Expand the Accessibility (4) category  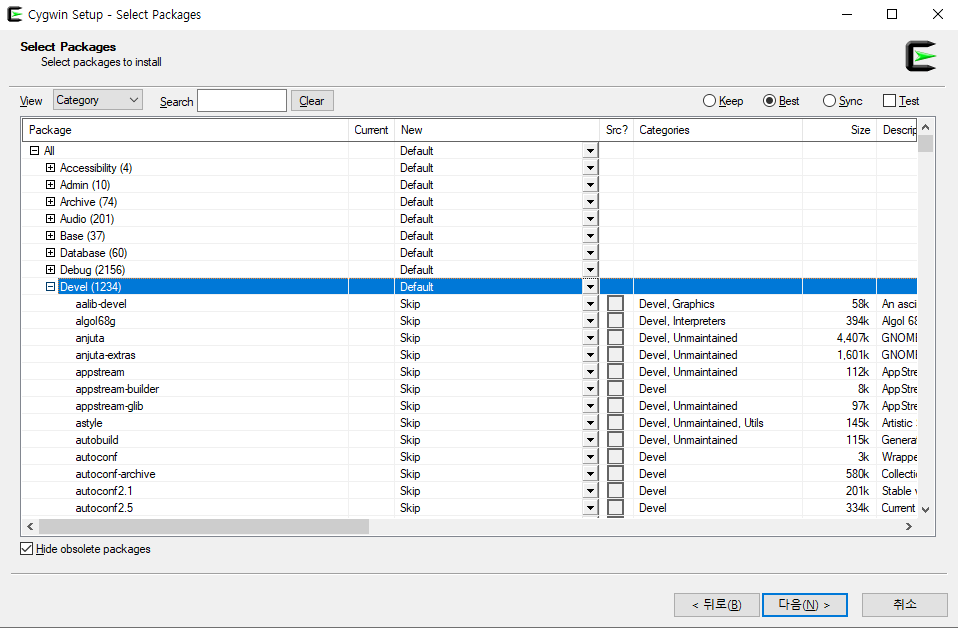pos(51,167)
